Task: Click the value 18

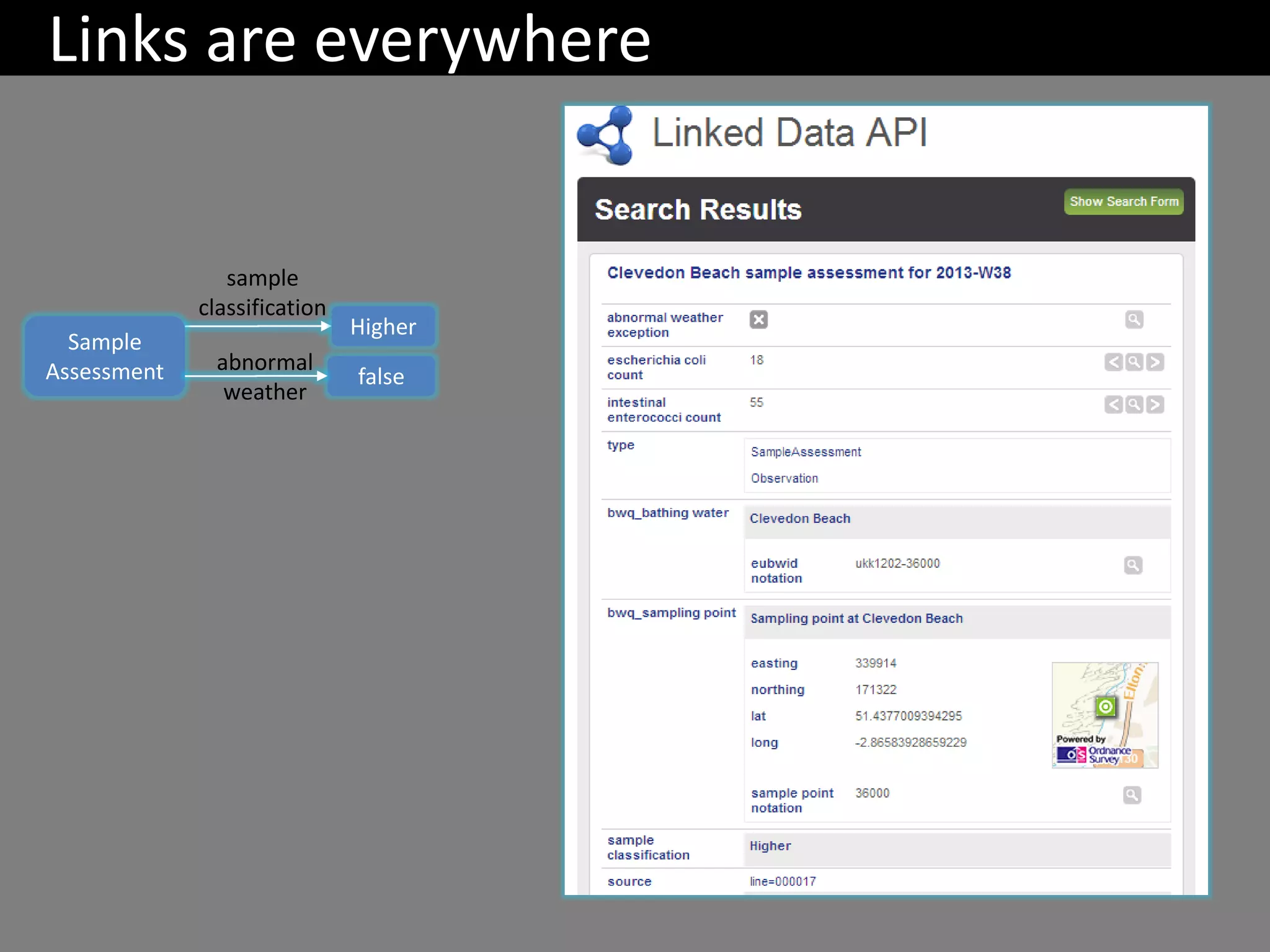Action: pyautogui.click(x=757, y=360)
